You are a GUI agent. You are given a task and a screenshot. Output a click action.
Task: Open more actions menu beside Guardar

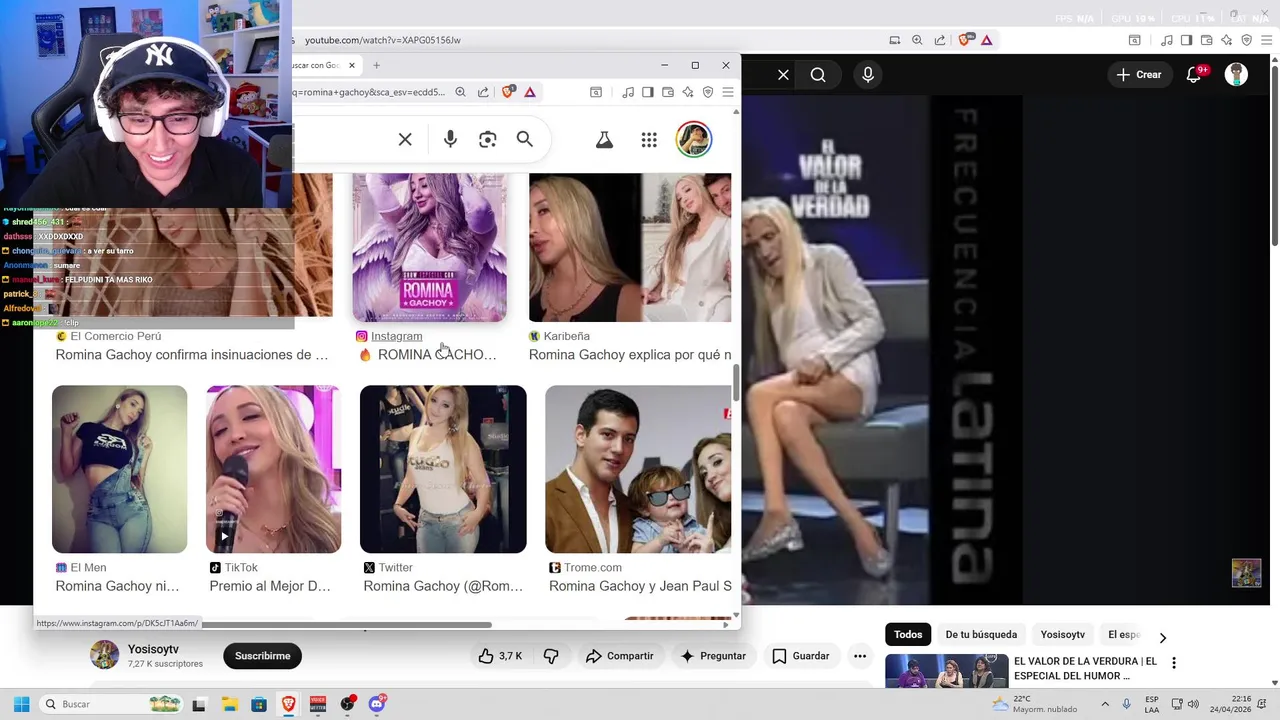point(860,656)
